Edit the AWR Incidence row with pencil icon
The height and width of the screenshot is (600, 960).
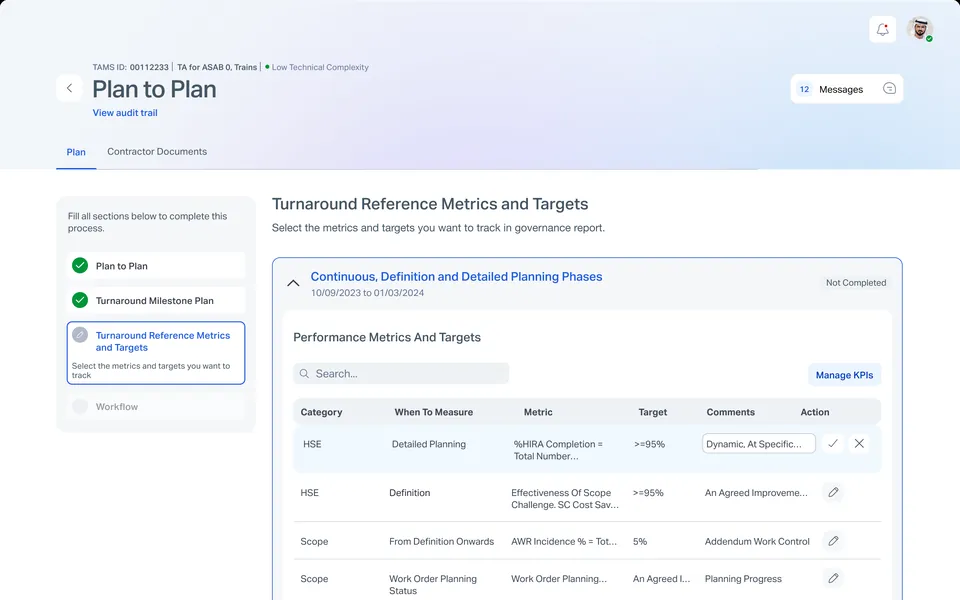833,541
